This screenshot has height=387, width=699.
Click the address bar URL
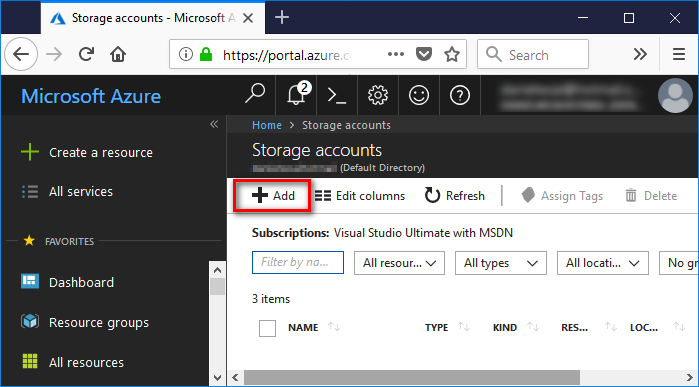pyautogui.click(x=288, y=55)
